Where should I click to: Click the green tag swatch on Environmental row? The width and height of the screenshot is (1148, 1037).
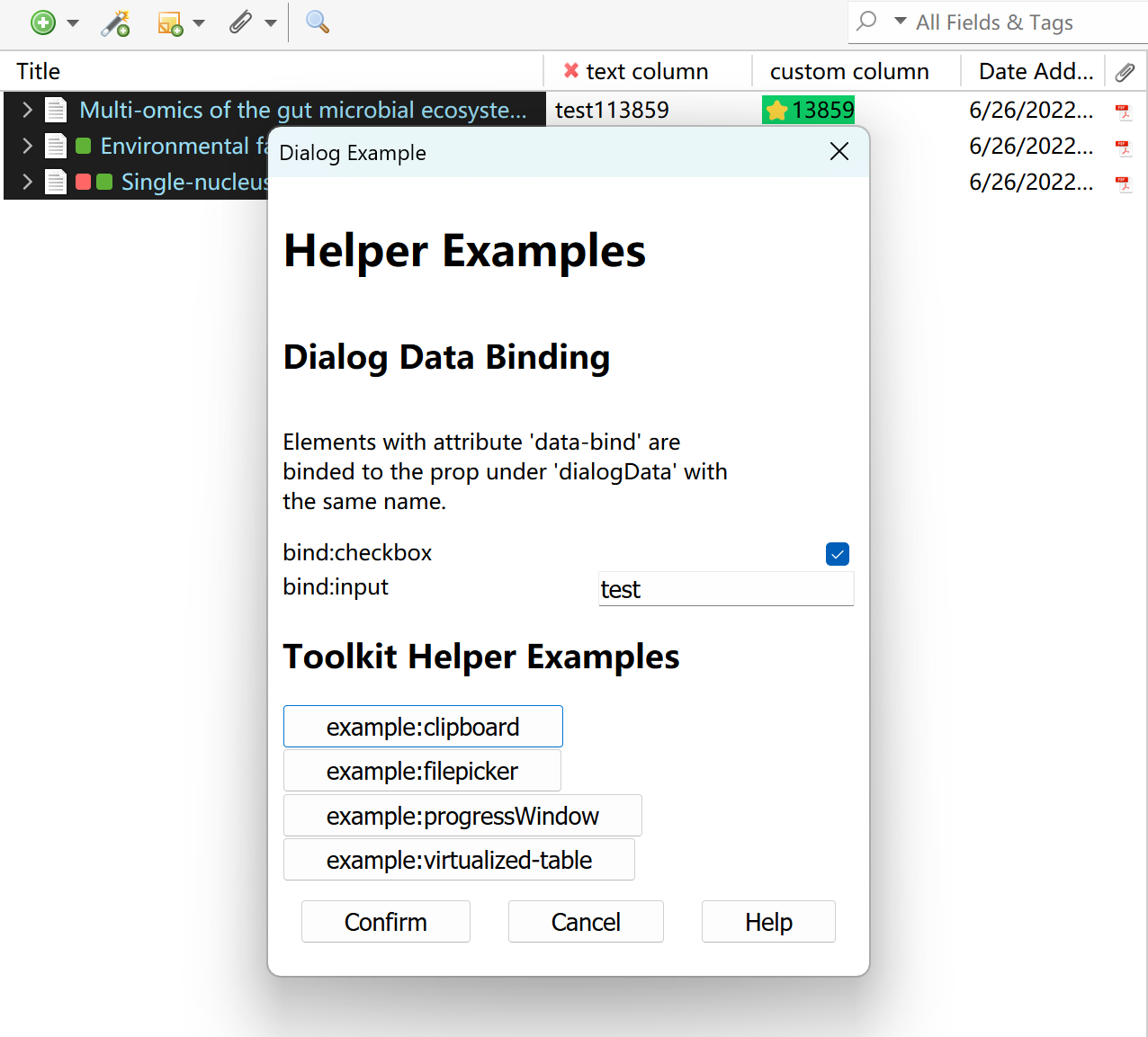tap(84, 146)
